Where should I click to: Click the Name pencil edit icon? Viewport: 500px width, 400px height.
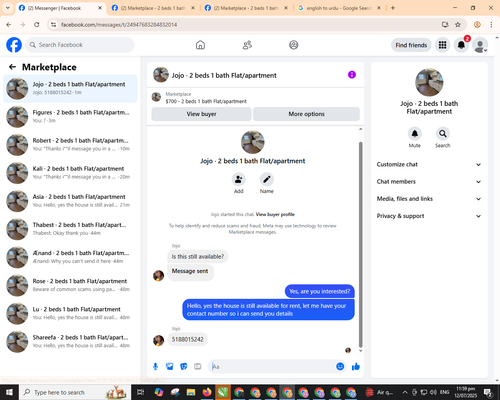coord(267,179)
